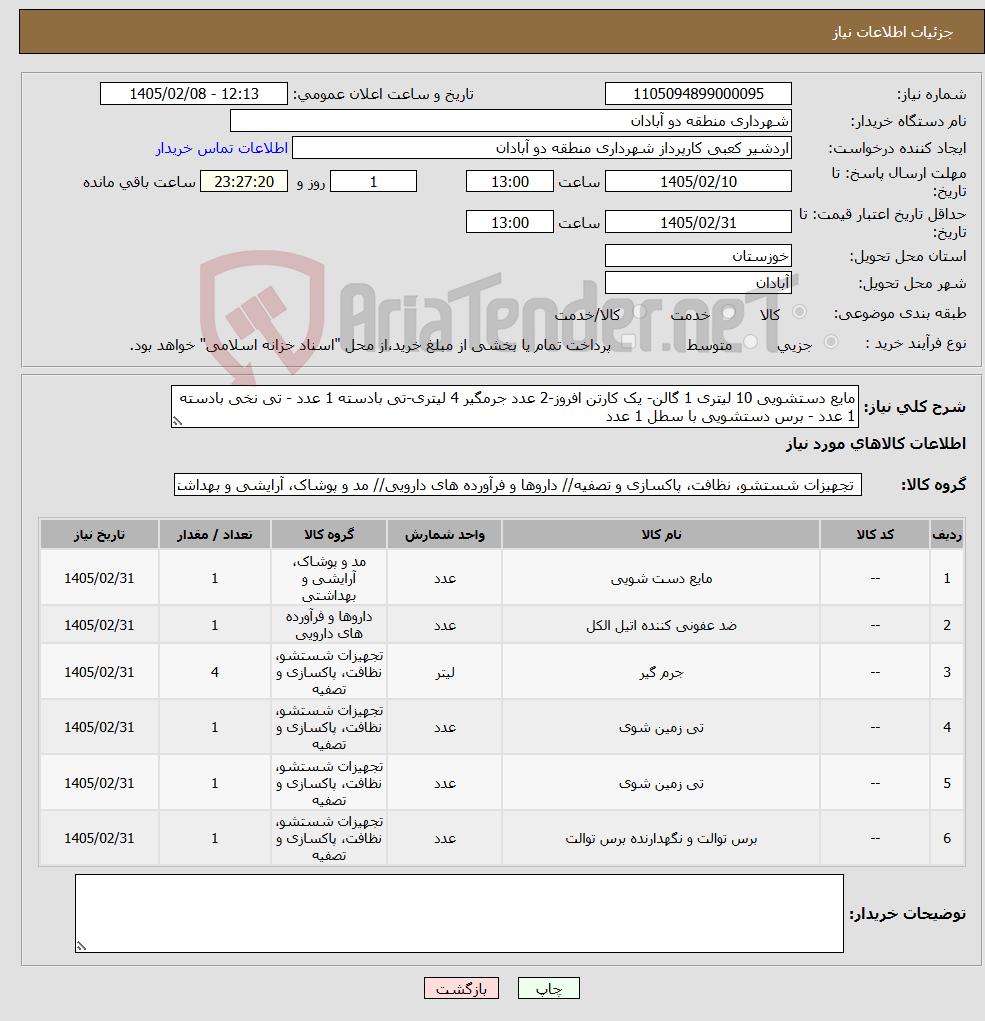Select the جزیی purchase type radio
985x1021 pixels.
(831, 343)
